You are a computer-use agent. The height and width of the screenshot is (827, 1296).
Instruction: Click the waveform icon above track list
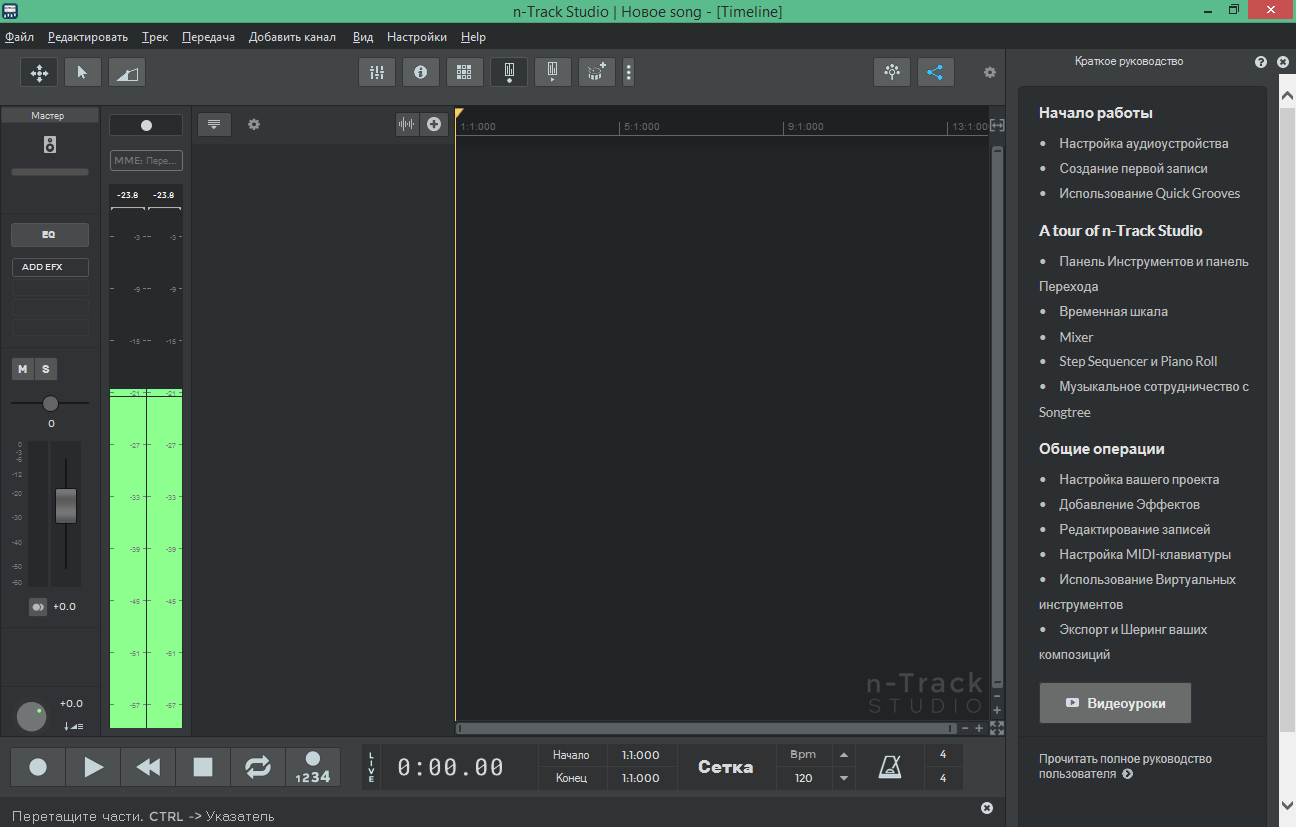coord(406,124)
